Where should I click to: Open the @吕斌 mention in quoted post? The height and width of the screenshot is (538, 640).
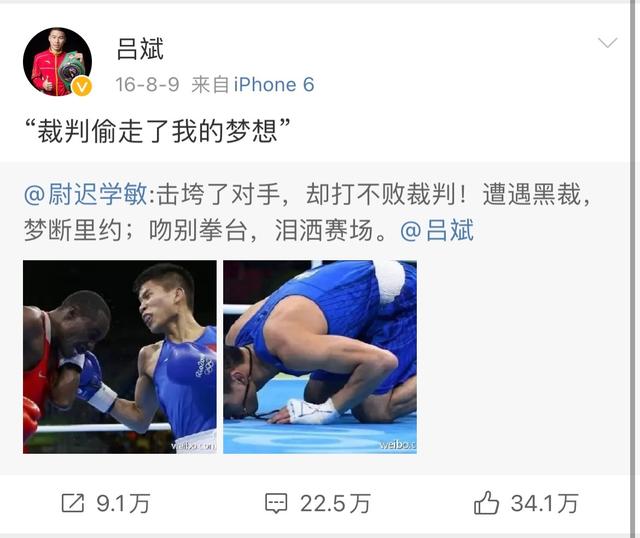[x=437, y=231]
